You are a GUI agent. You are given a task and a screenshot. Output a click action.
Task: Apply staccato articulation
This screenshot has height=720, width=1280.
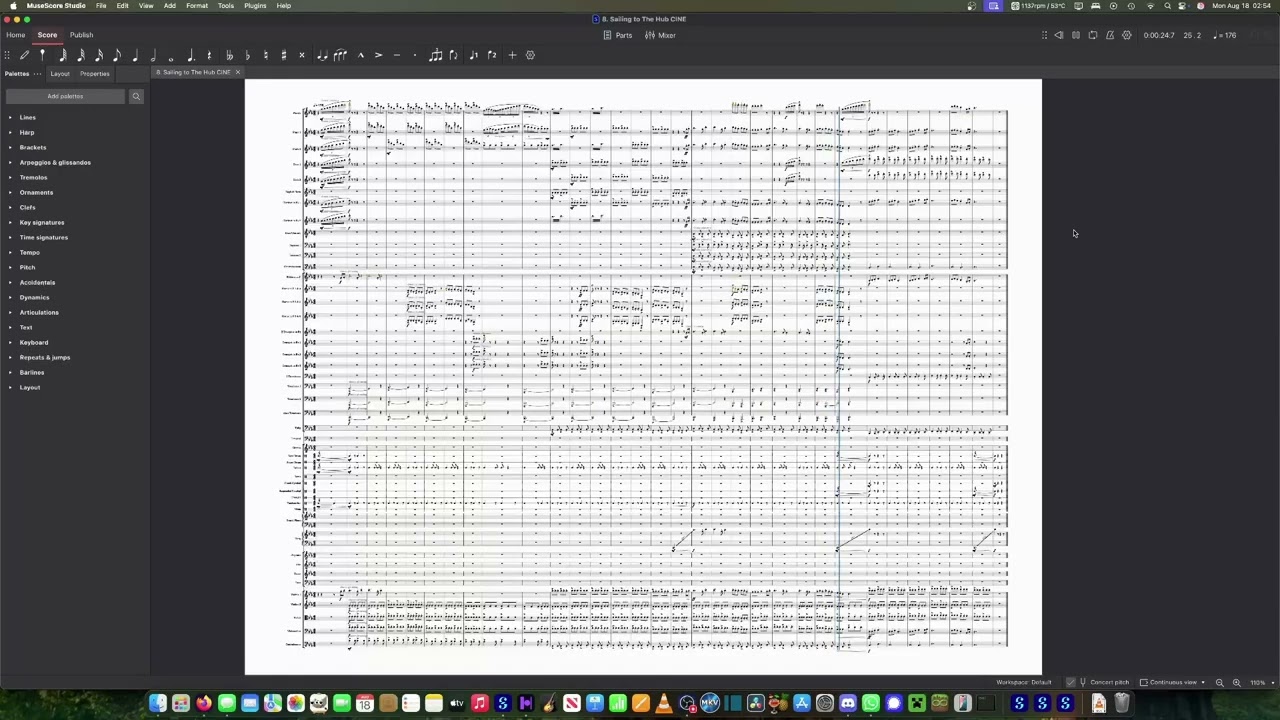pos(415,55)
